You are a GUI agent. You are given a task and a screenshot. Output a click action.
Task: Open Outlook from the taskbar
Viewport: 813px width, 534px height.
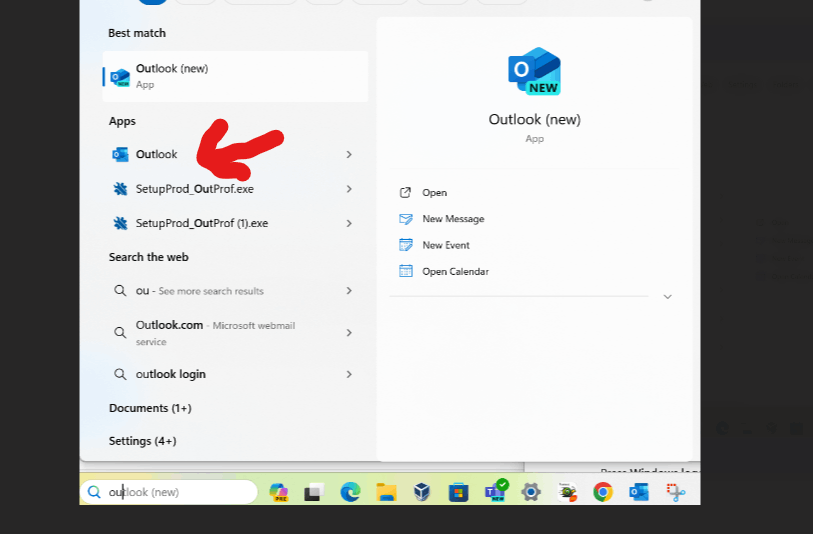click(639, 491)
